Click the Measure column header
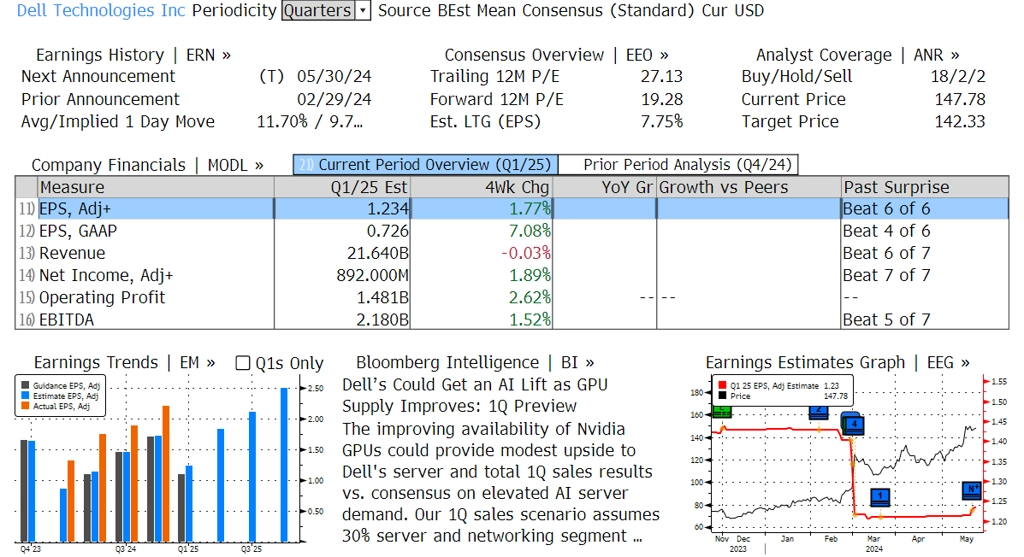Image resolution: width=1024 pixels, height=557 pixels. click(x=155, y=187)
